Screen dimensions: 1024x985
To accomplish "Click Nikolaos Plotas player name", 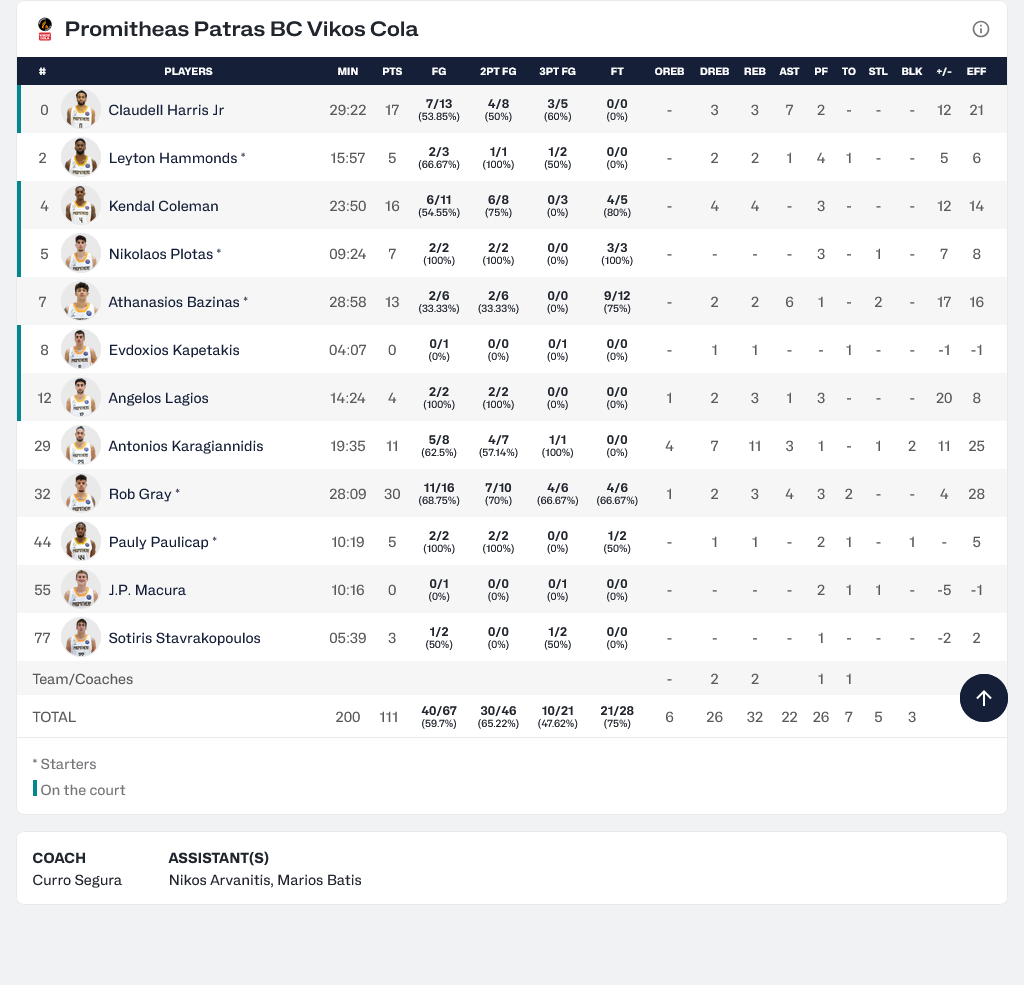I will 161,254.
